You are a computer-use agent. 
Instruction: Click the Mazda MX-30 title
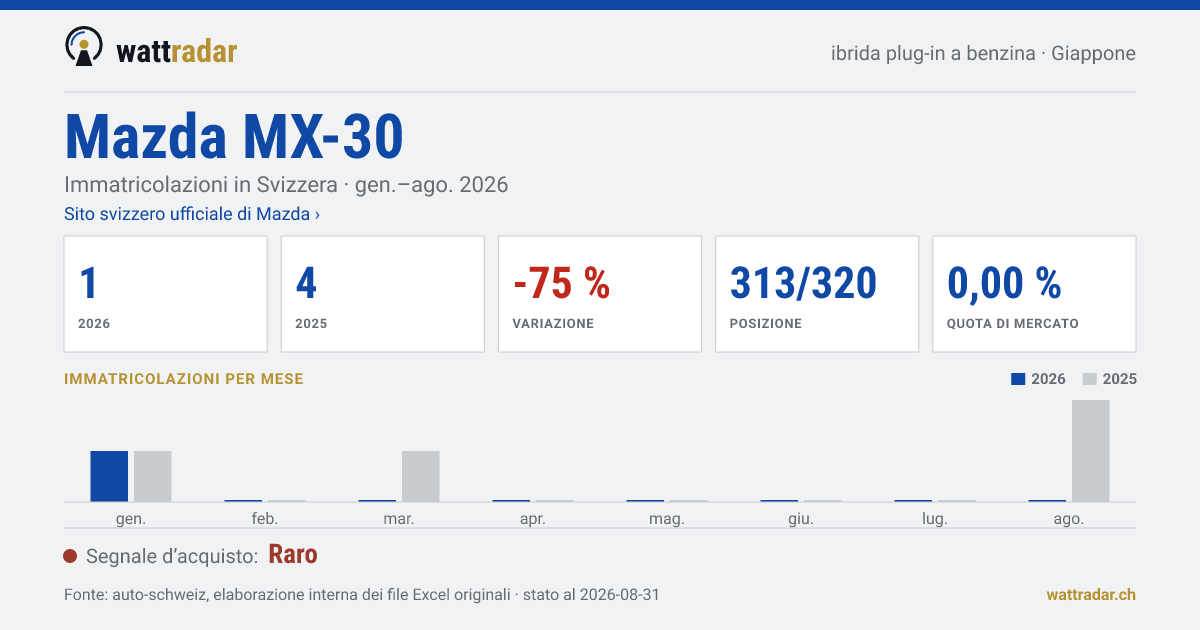(234, 137)
